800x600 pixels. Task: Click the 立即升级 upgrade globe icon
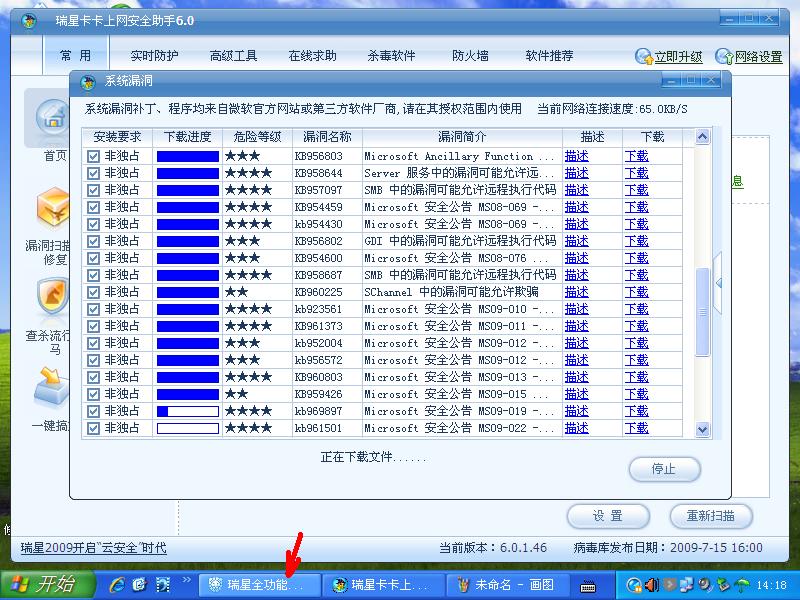644,56
